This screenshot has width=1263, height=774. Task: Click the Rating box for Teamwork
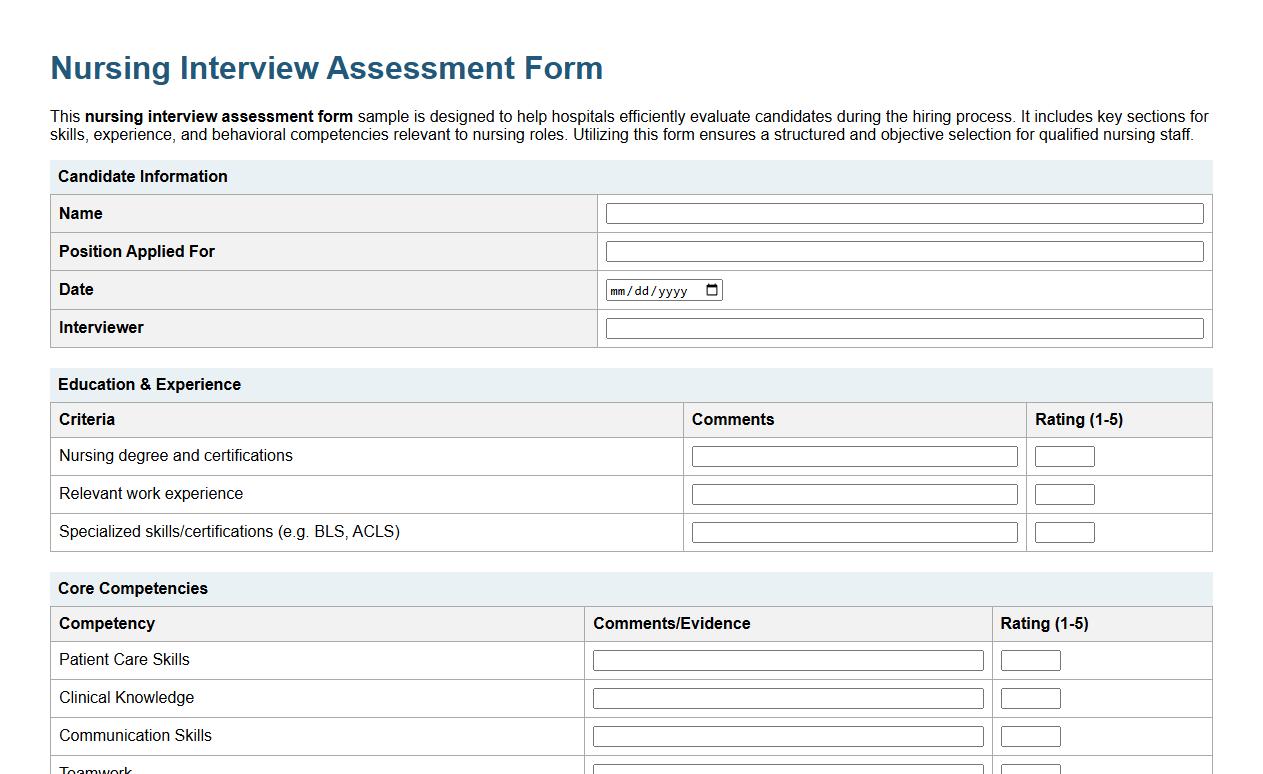point(1030,770)
